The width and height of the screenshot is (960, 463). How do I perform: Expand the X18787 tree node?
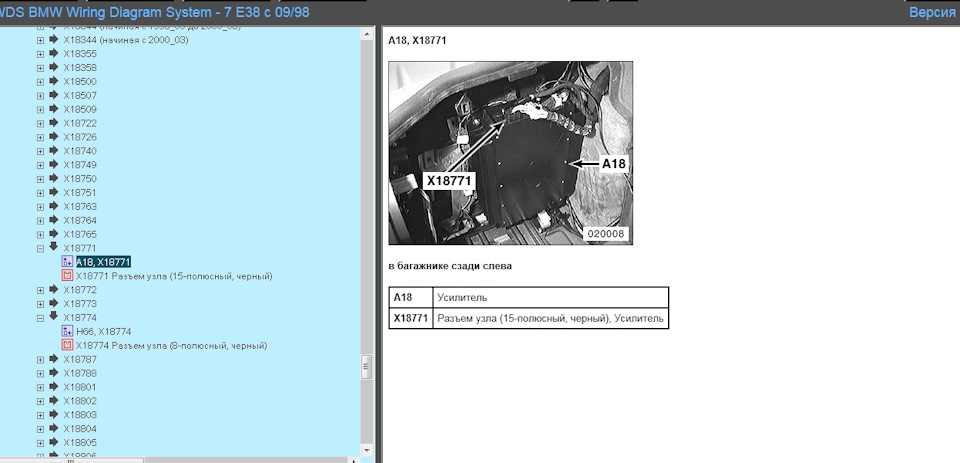coord(40,359)
